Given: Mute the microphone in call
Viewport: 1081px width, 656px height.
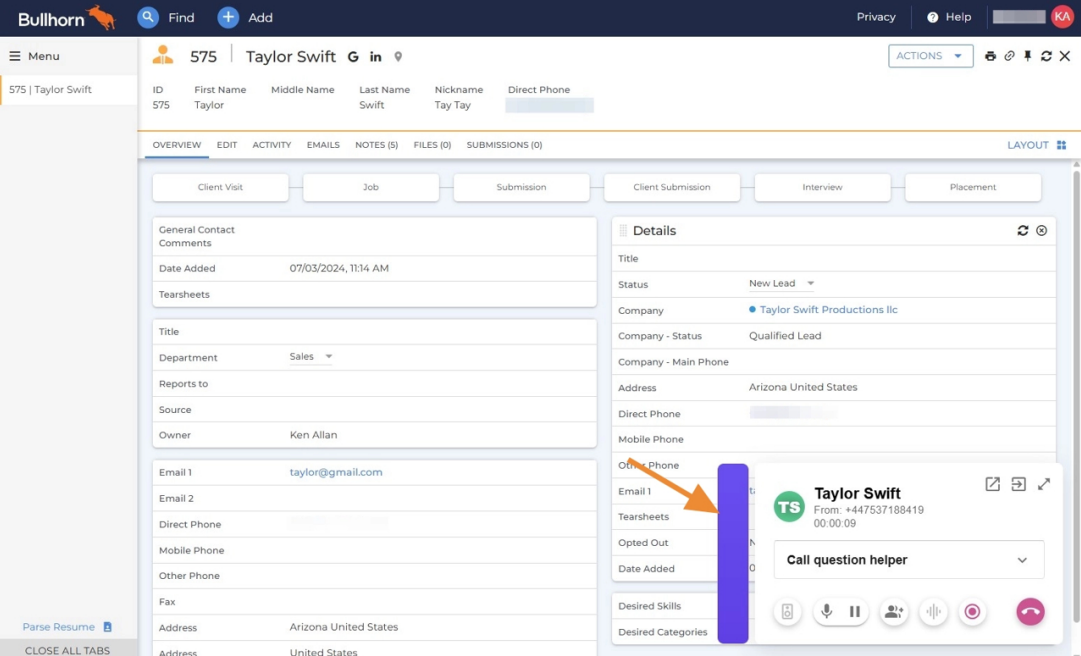Looking at the screenshot, I should click(826, 611).
